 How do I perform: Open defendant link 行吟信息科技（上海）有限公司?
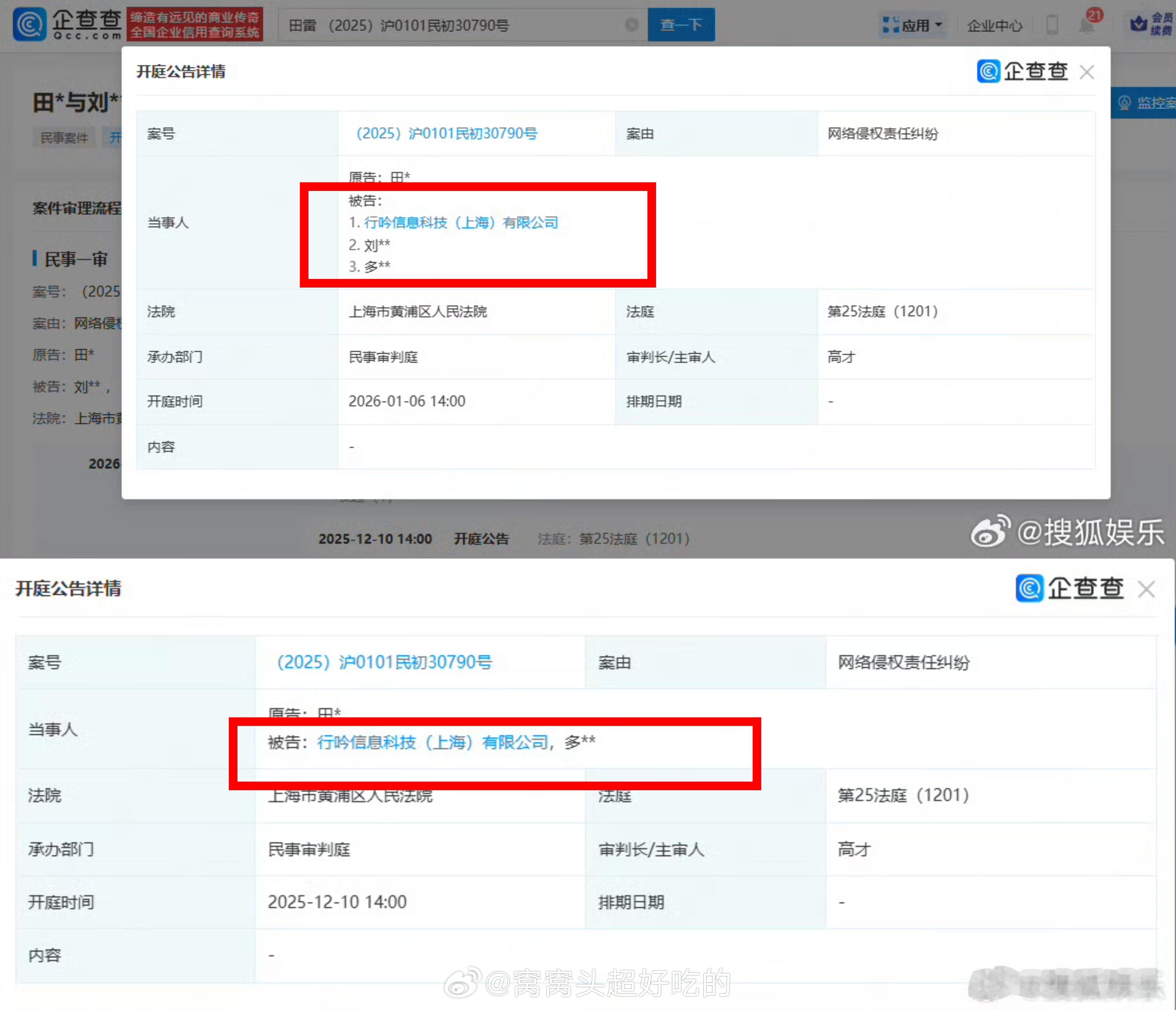(461, 222)
